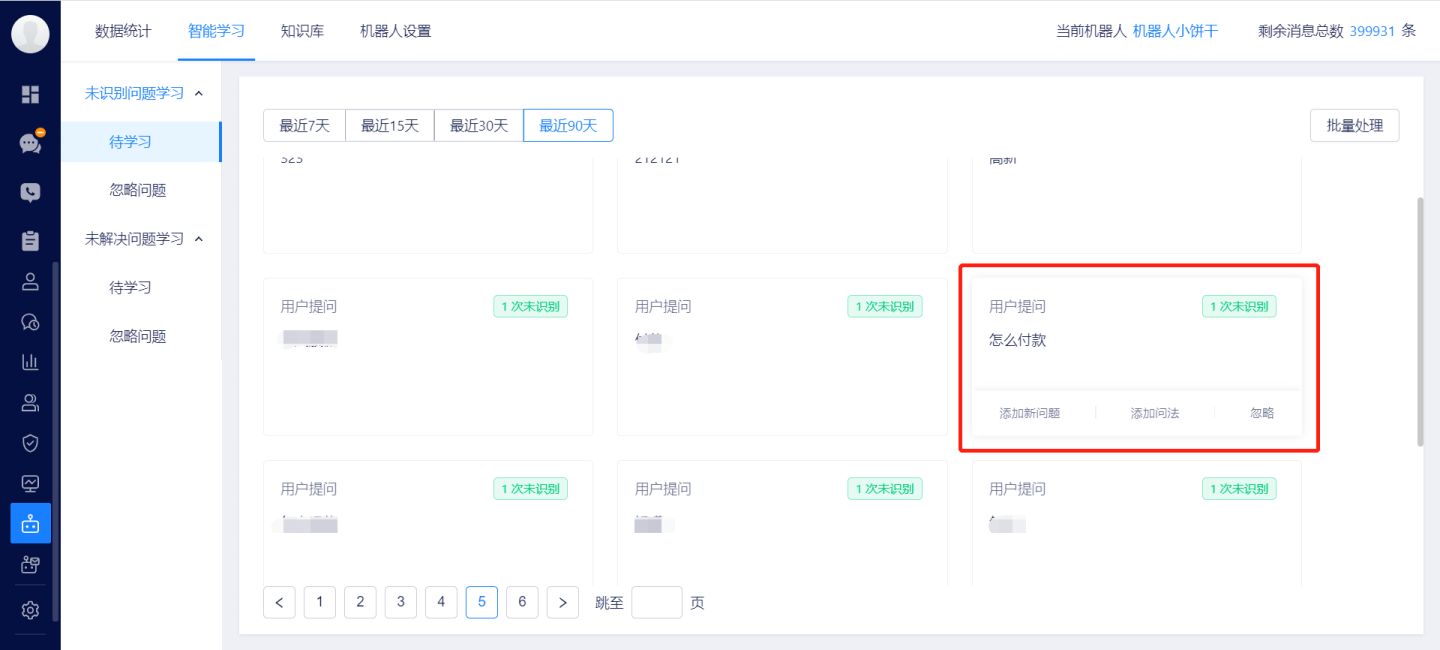Viewport: 1440px width, 650px height.
Task: Collapse the 未识别问题学习 section arrow
Action: [198, 93]
